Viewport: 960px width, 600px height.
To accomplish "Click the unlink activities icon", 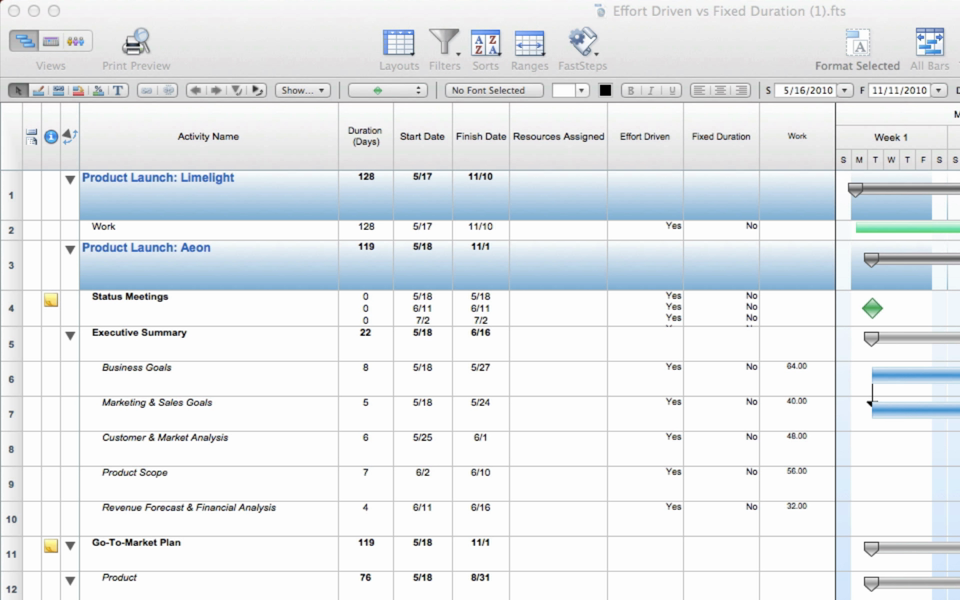I will [168, 91].
